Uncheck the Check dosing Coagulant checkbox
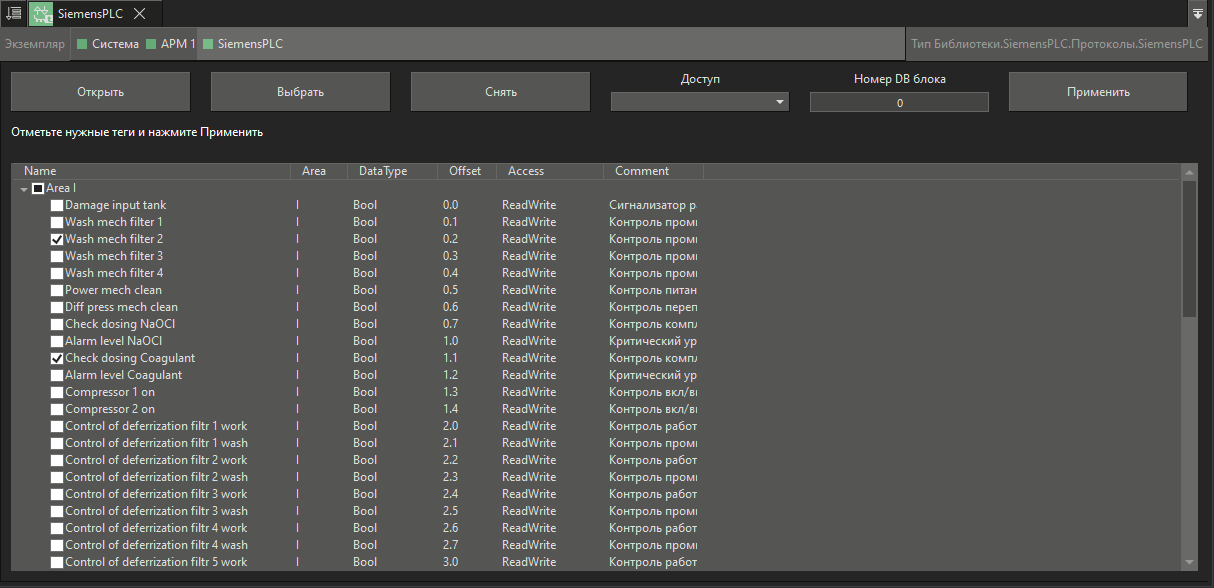Screen dimensions: 1214x588 click(57, 359)
